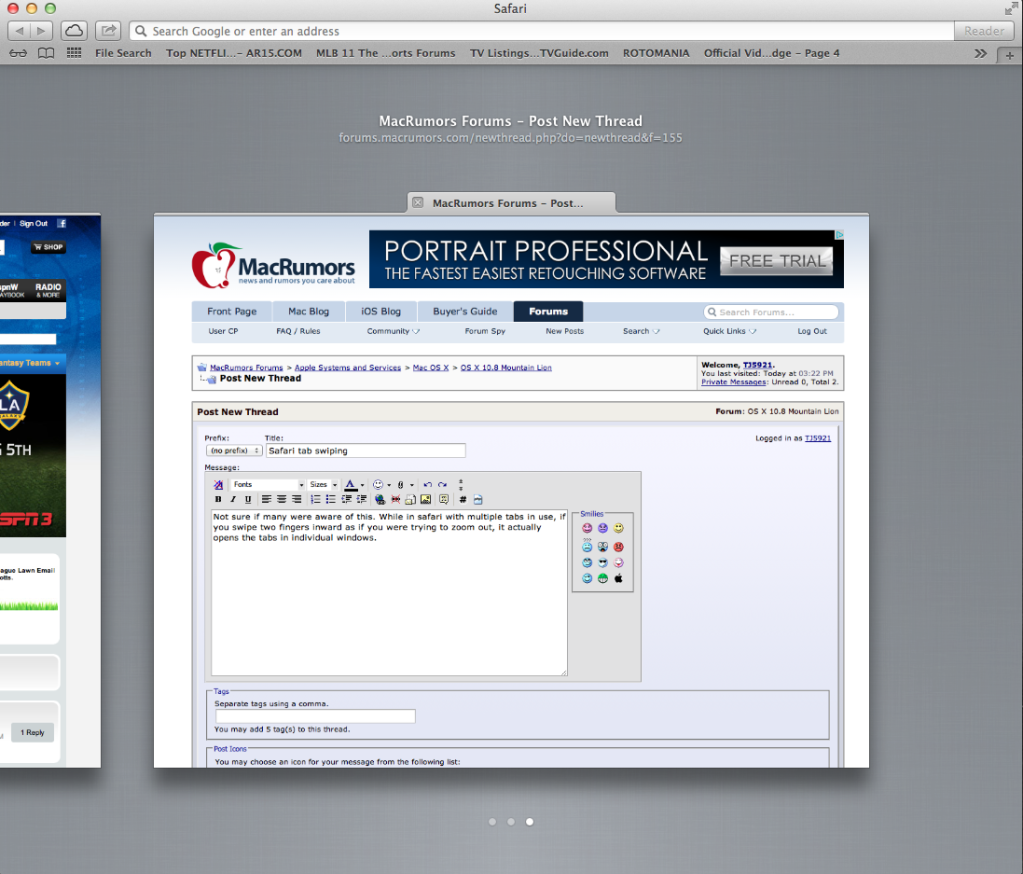
Task: Expand the Search menu in navbar
Action: 641,331
